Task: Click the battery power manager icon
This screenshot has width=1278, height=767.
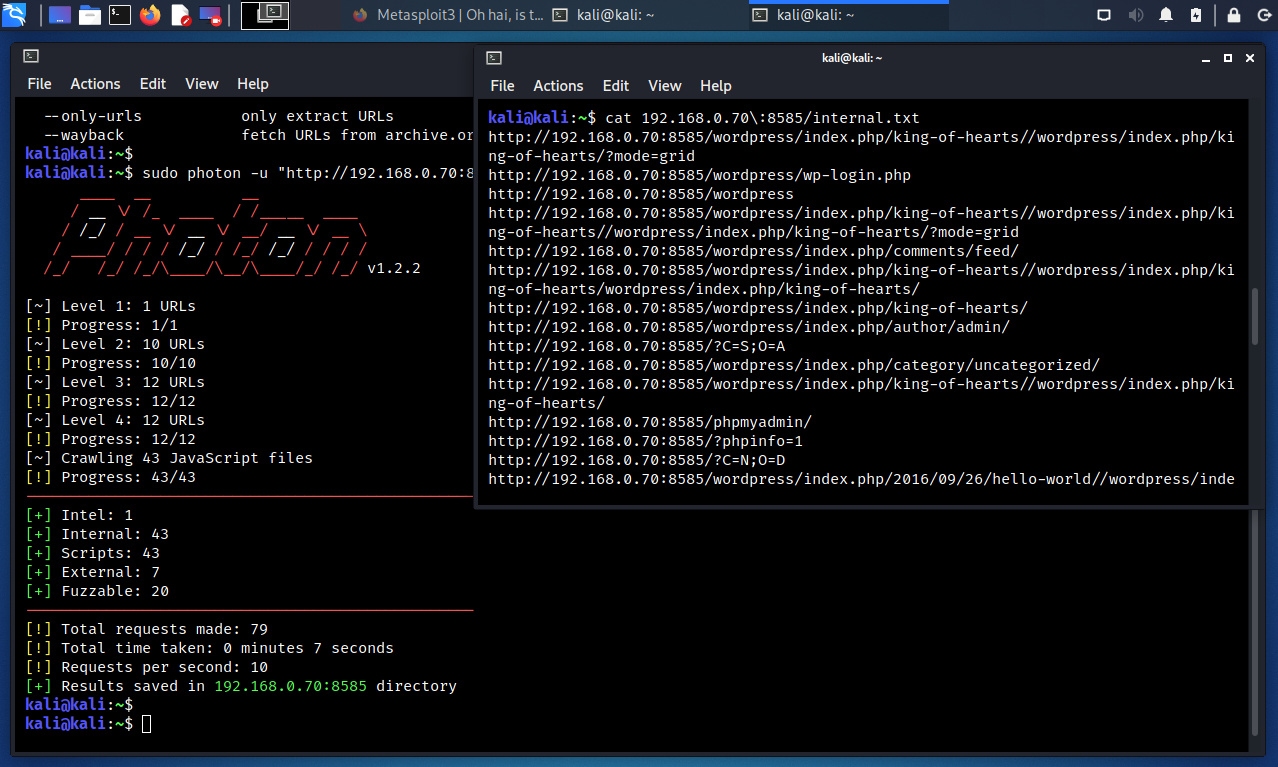Action: tap(1196, 15)
